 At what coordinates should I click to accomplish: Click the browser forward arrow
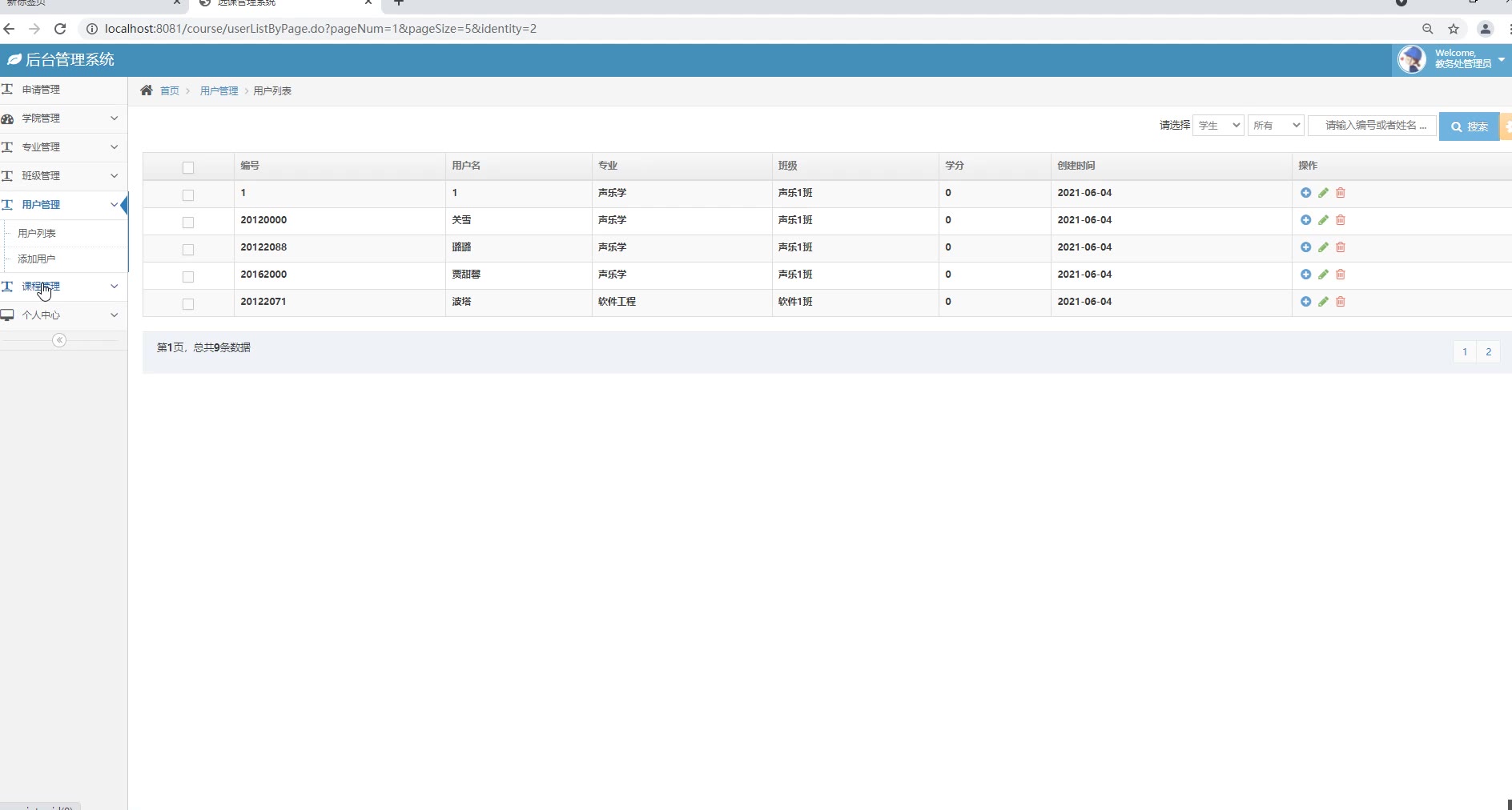[x=34, y=29]
